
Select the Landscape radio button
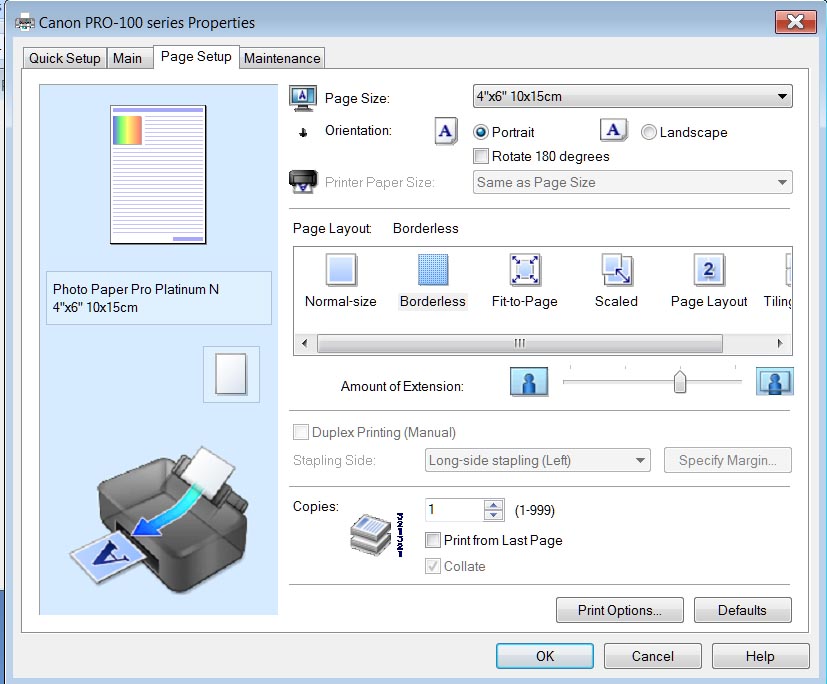pos(649,132)
